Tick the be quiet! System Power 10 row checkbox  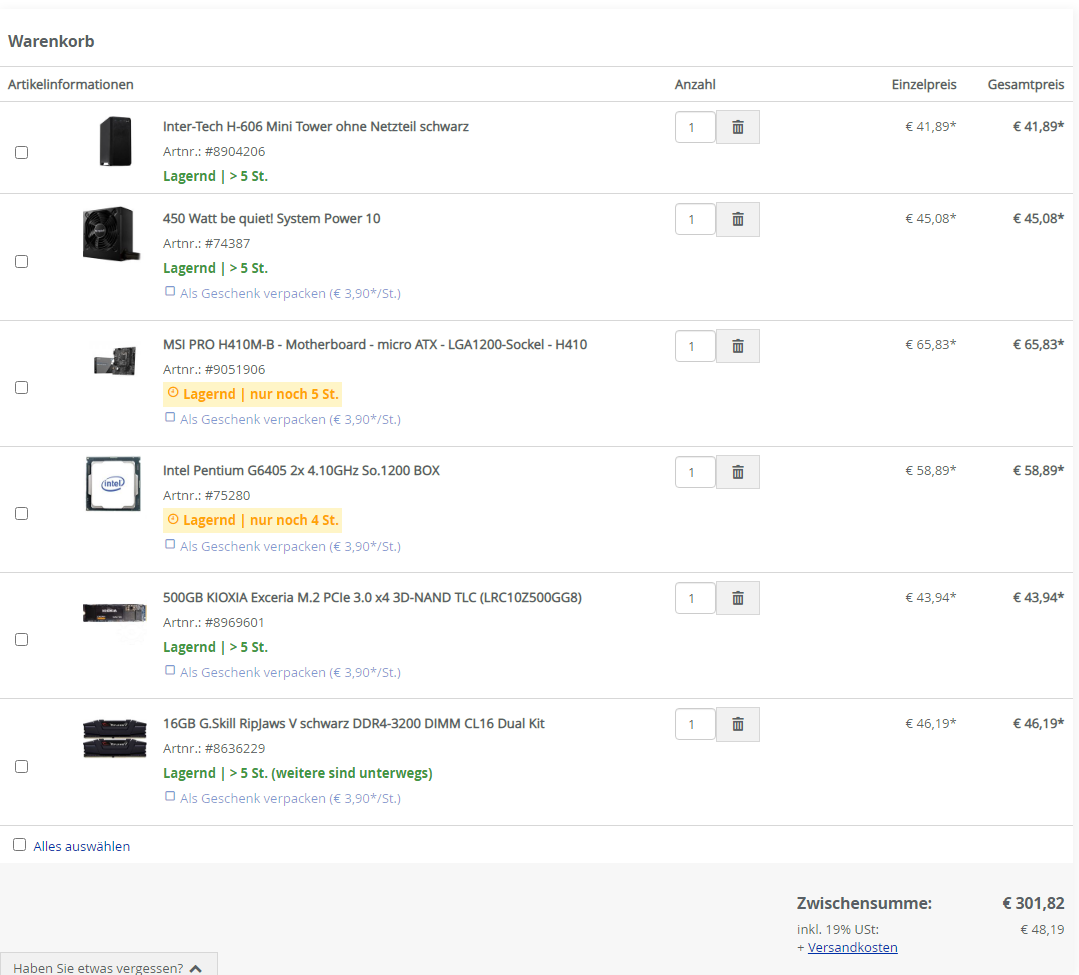coord(21,261)
